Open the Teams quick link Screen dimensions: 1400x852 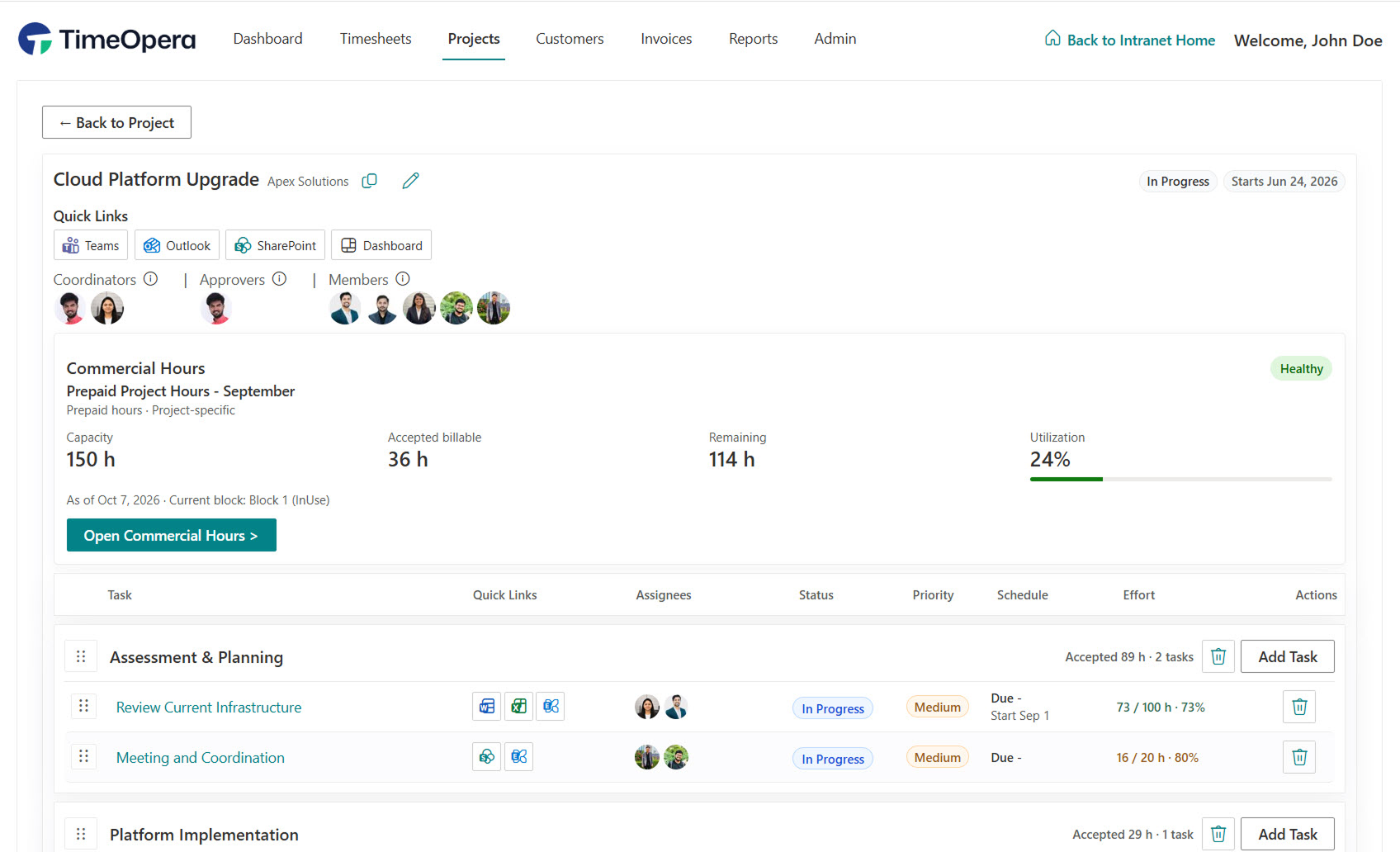(91, 245)
